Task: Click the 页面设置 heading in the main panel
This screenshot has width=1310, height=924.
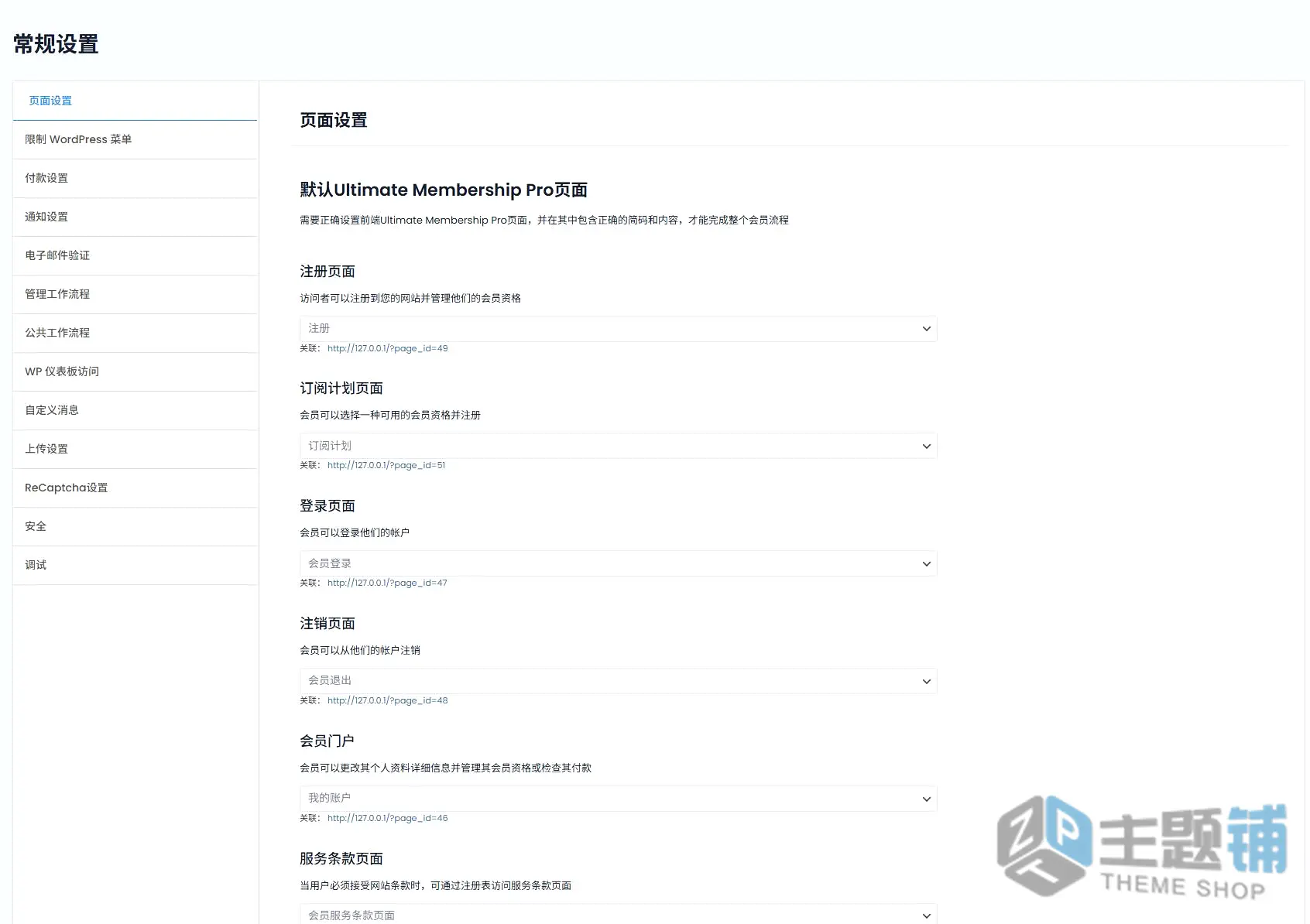Action: point(334,121)
